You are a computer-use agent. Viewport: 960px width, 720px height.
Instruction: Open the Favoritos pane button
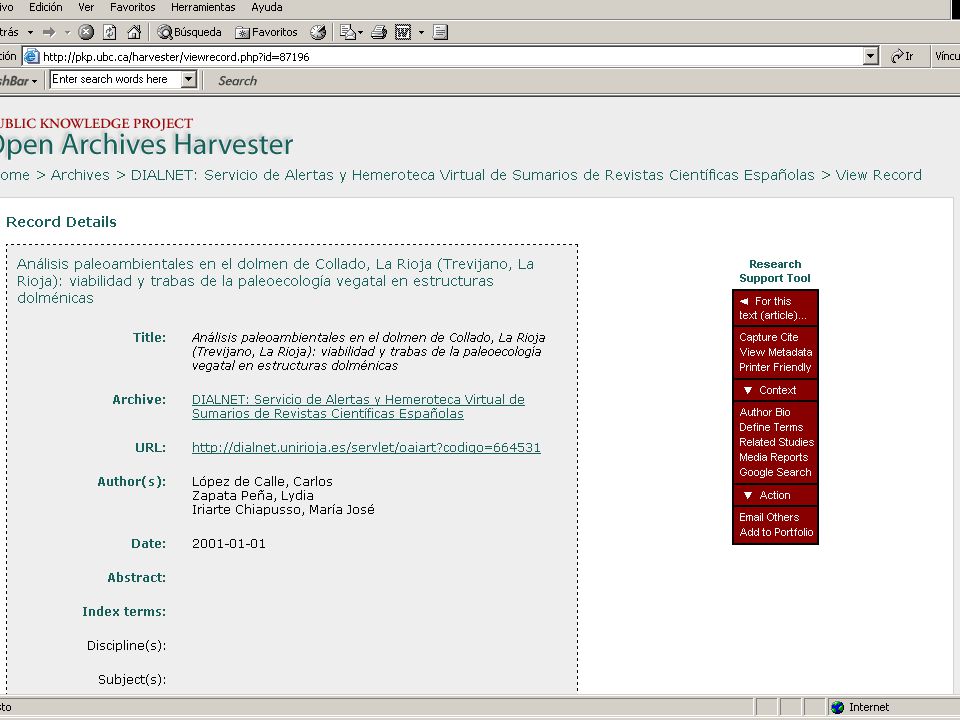267,32
